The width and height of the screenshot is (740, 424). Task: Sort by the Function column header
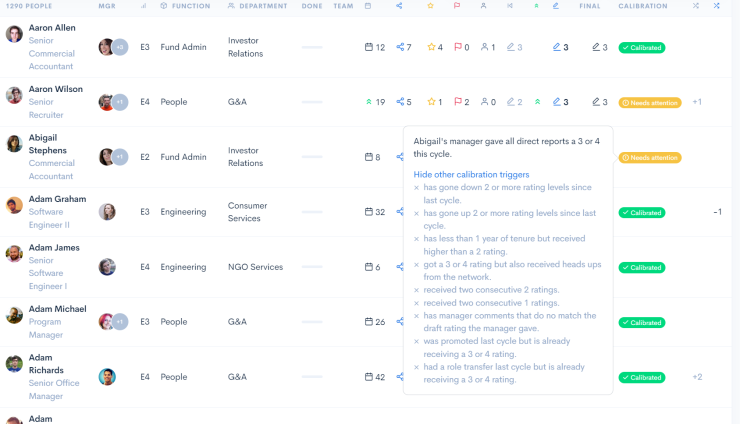point(190,6)
